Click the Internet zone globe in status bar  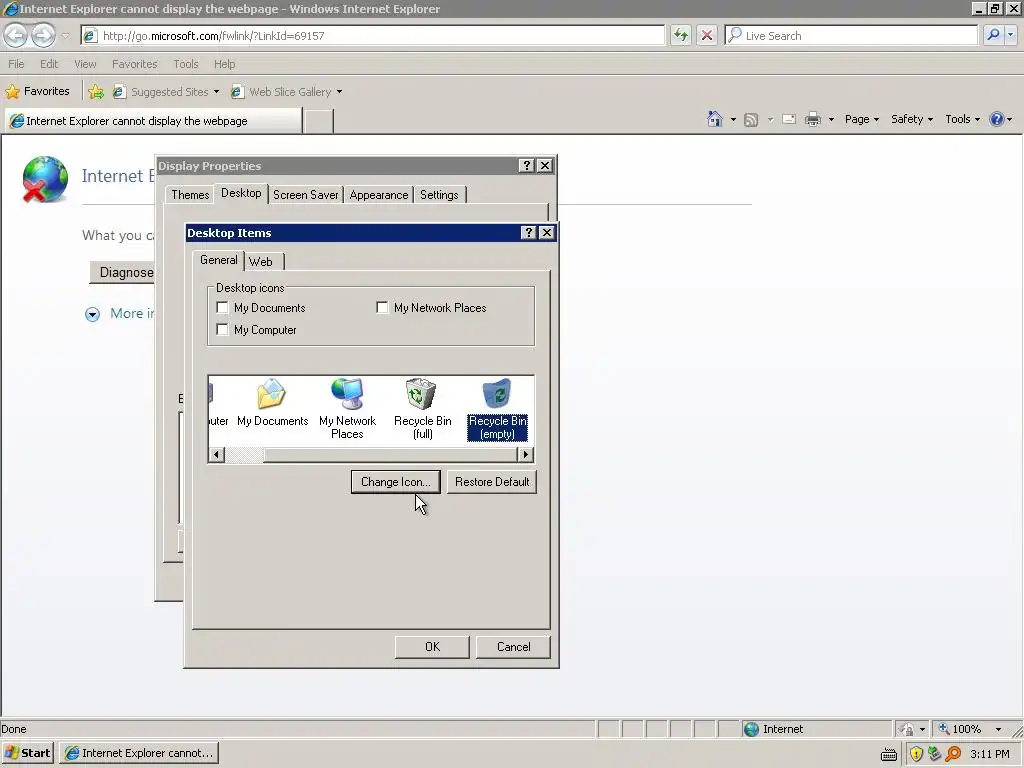pyautogui.click(x=752, y=729)
